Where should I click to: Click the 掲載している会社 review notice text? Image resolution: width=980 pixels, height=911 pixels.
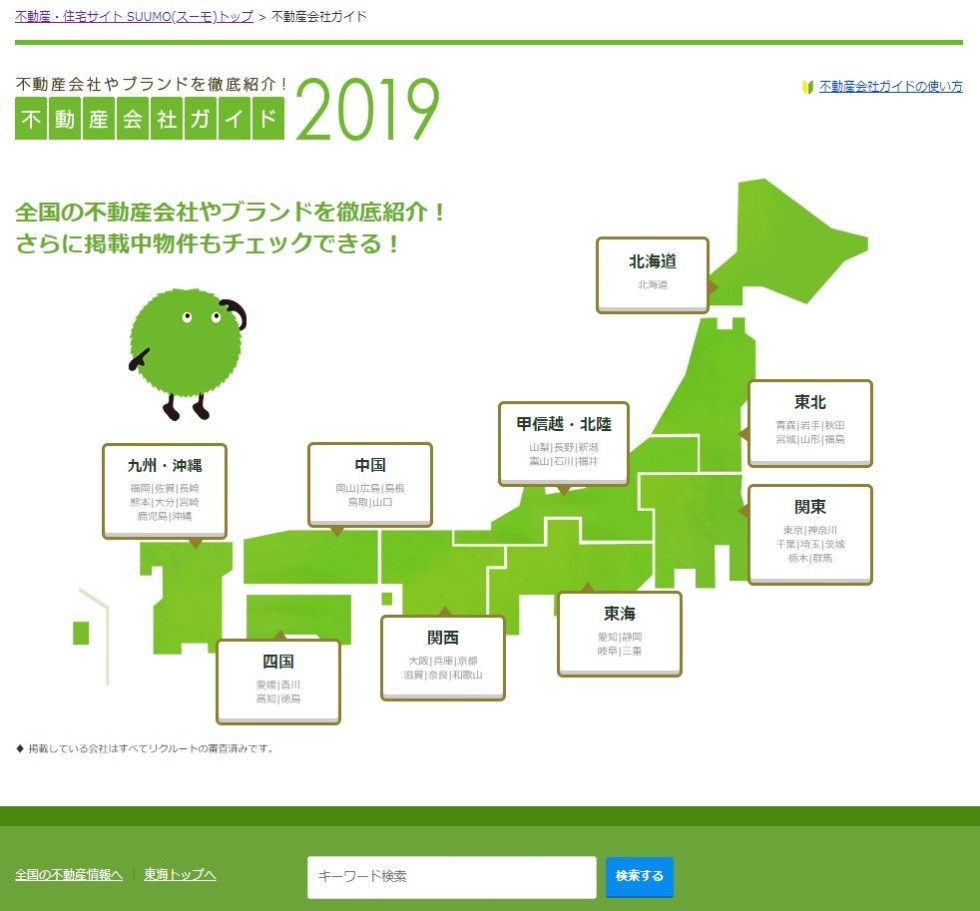click(144, 748)
